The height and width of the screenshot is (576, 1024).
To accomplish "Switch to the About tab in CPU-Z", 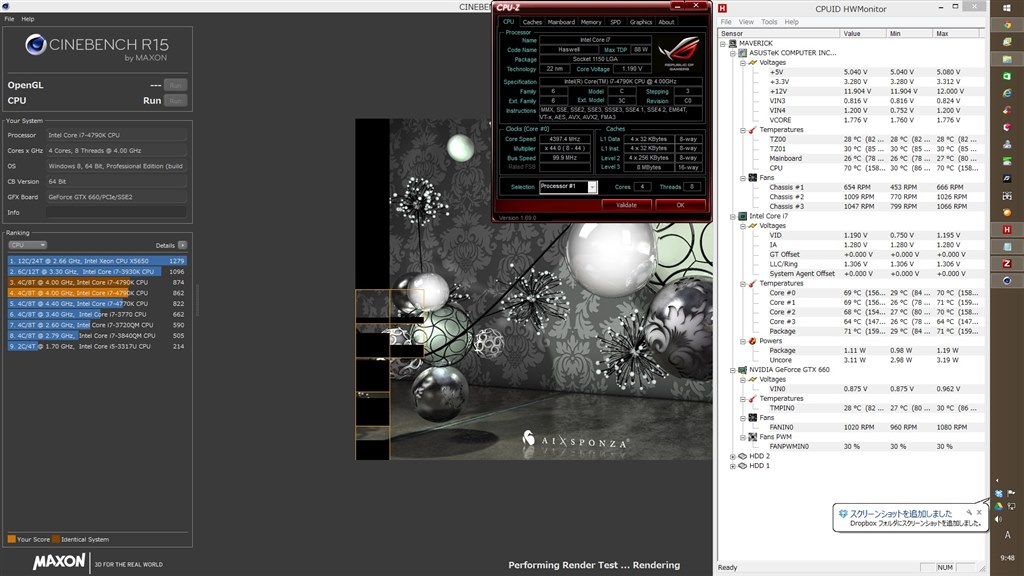I will [x=666, y=22].
